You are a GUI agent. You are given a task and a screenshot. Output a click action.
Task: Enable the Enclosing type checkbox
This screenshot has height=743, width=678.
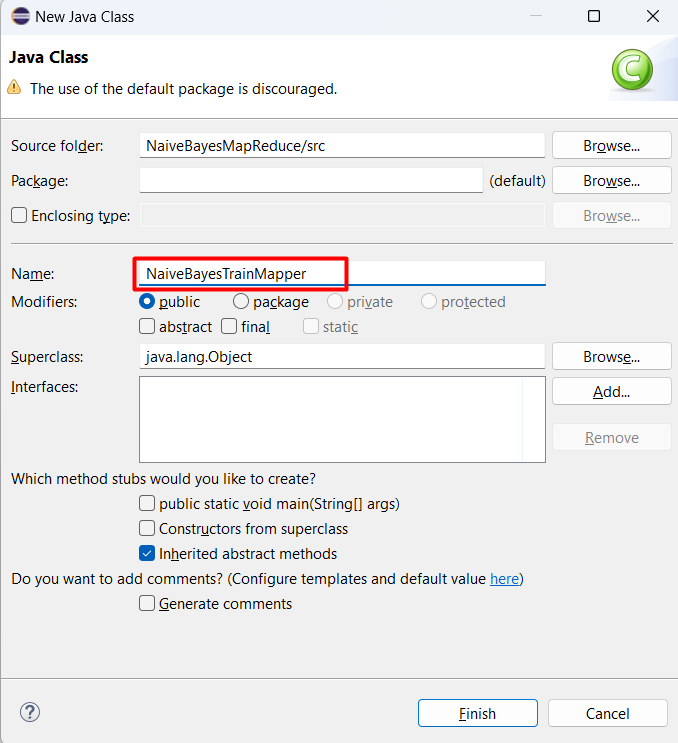pyautogui.click(x=19, y=215)
